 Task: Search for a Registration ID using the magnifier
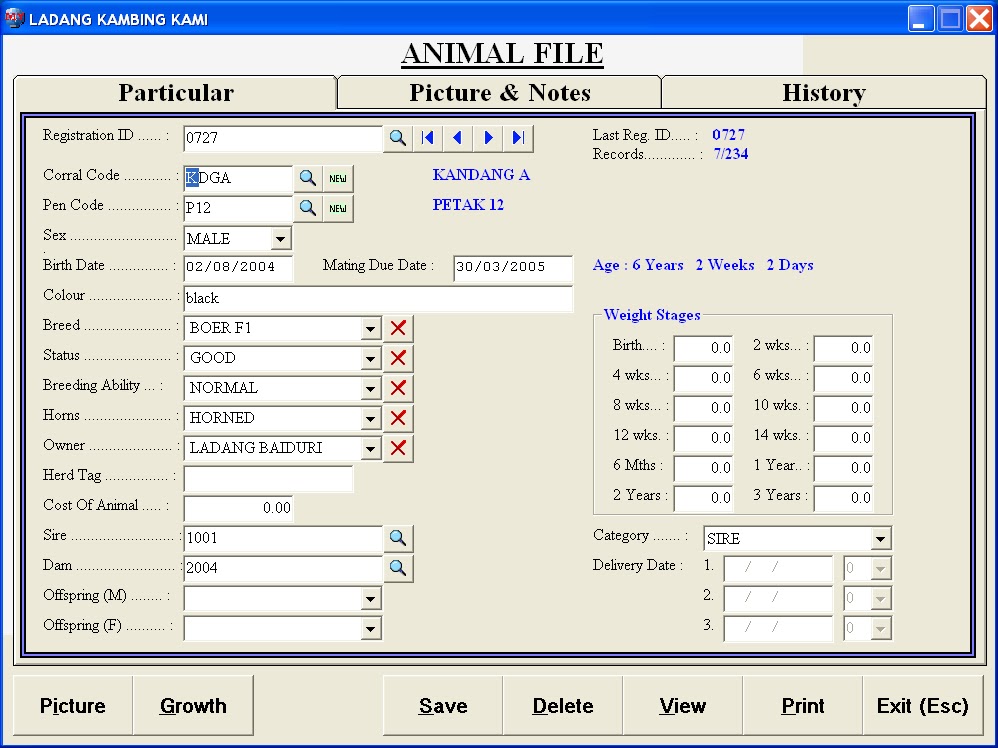click(x=399, y=137)
